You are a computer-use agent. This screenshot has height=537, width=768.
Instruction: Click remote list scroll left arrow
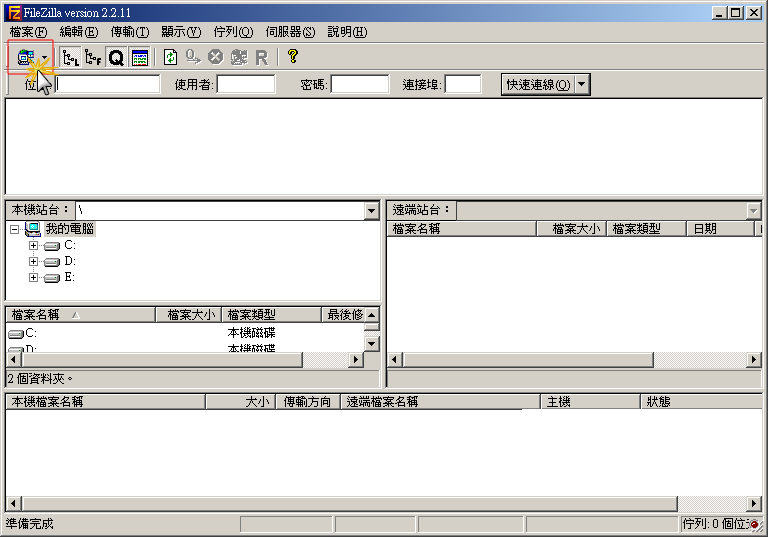[395, 360]
